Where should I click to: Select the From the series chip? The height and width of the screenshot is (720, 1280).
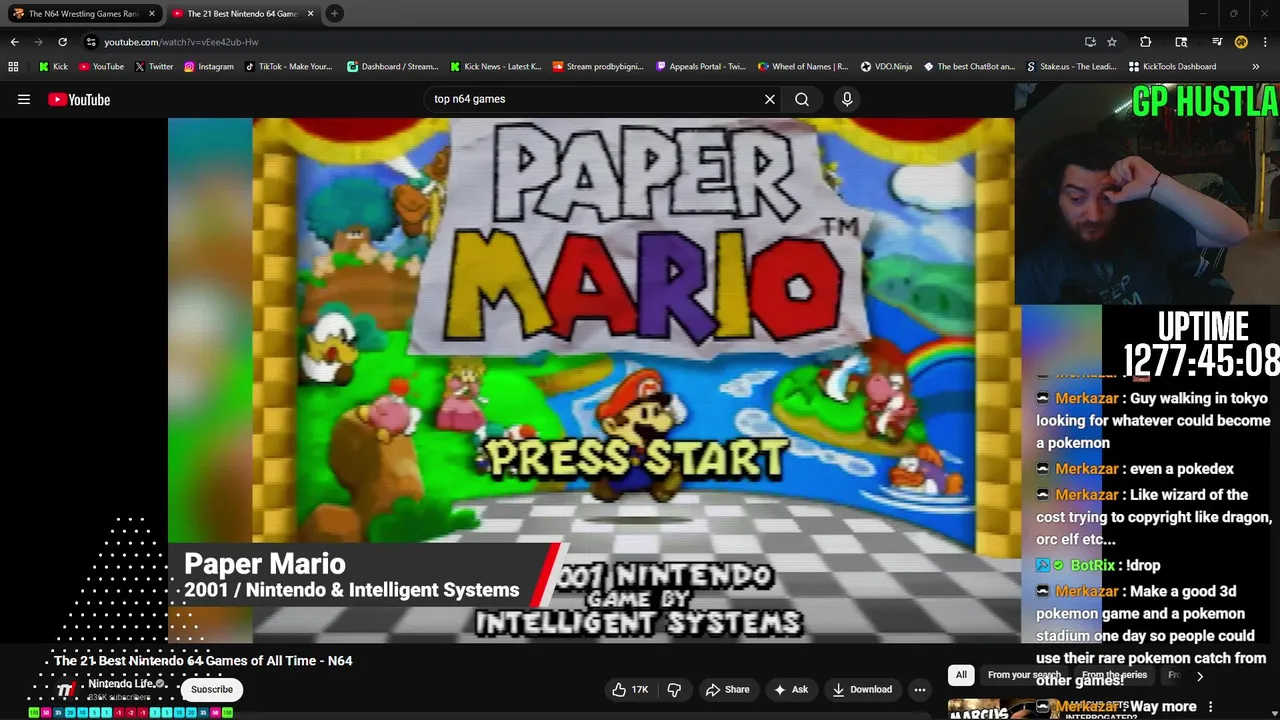click(1113, 675)
